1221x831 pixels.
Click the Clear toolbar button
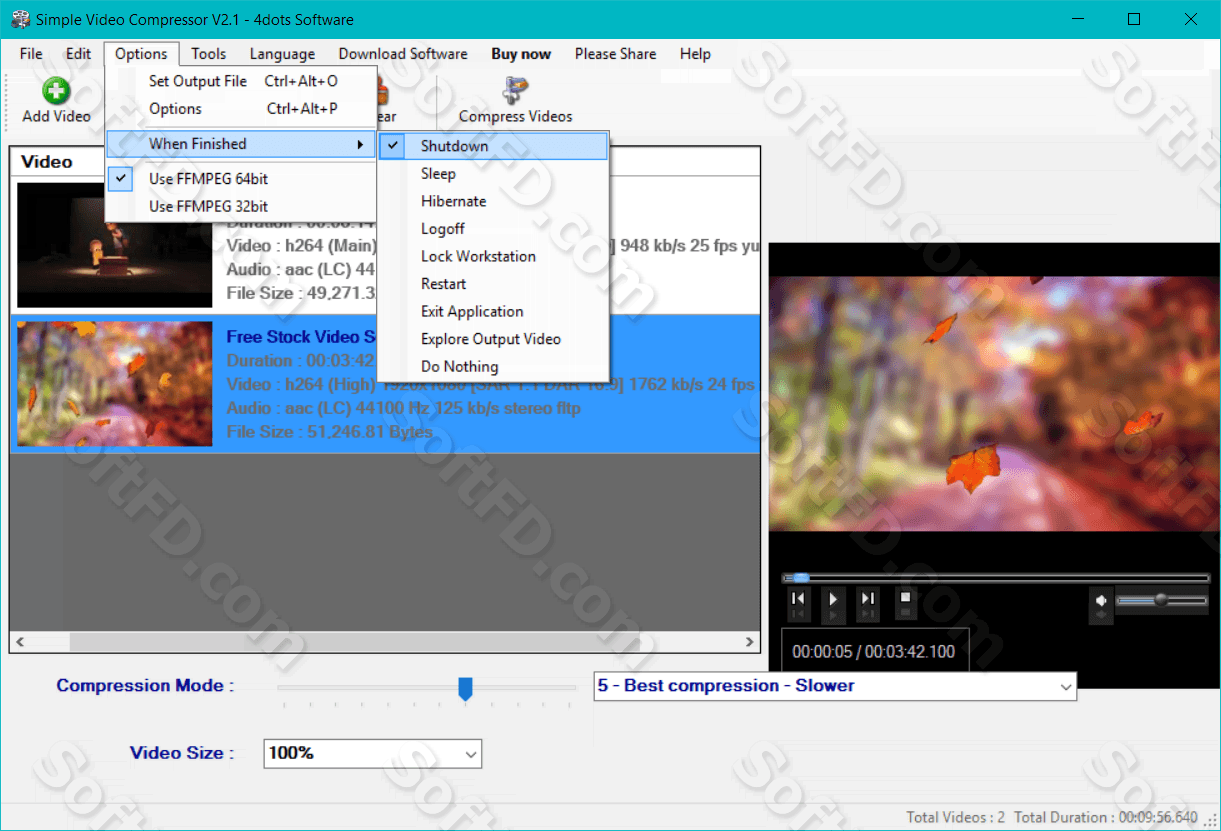click(x=385, y=101)
